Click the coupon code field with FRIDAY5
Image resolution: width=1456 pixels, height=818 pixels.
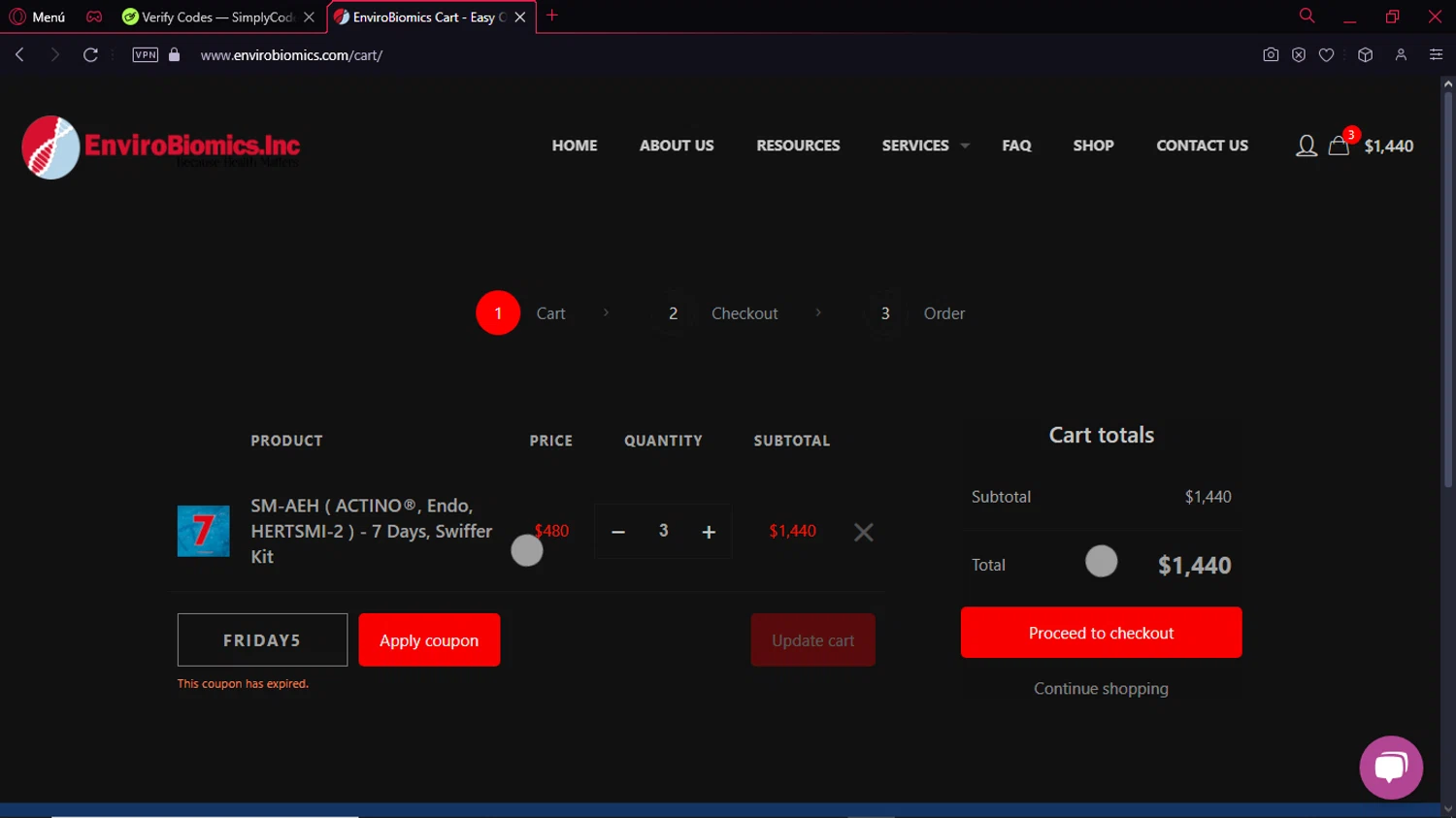(x=262, y=639)
